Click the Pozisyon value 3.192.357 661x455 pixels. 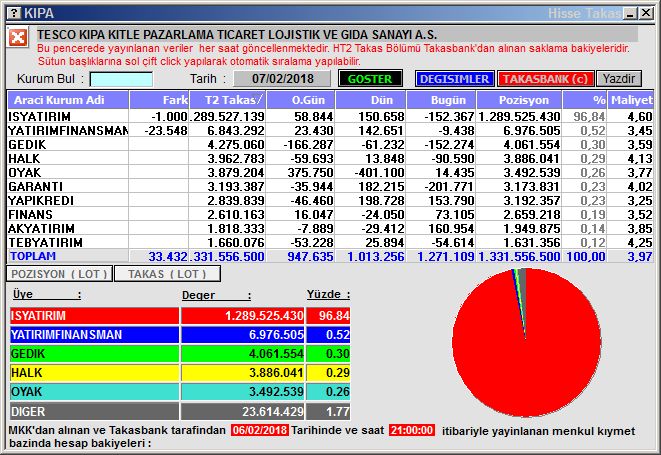tap(532, 200)
